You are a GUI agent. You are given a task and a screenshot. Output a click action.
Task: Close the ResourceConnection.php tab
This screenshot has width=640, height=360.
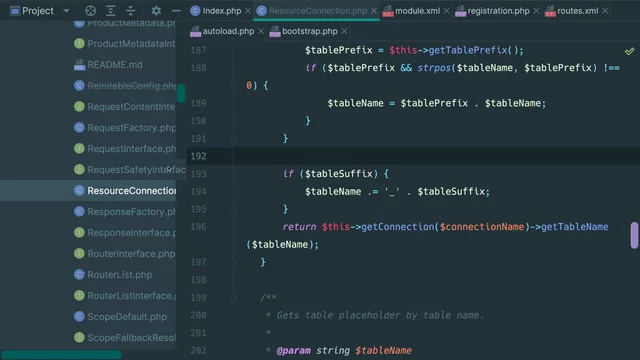click(x=373, y=11)
